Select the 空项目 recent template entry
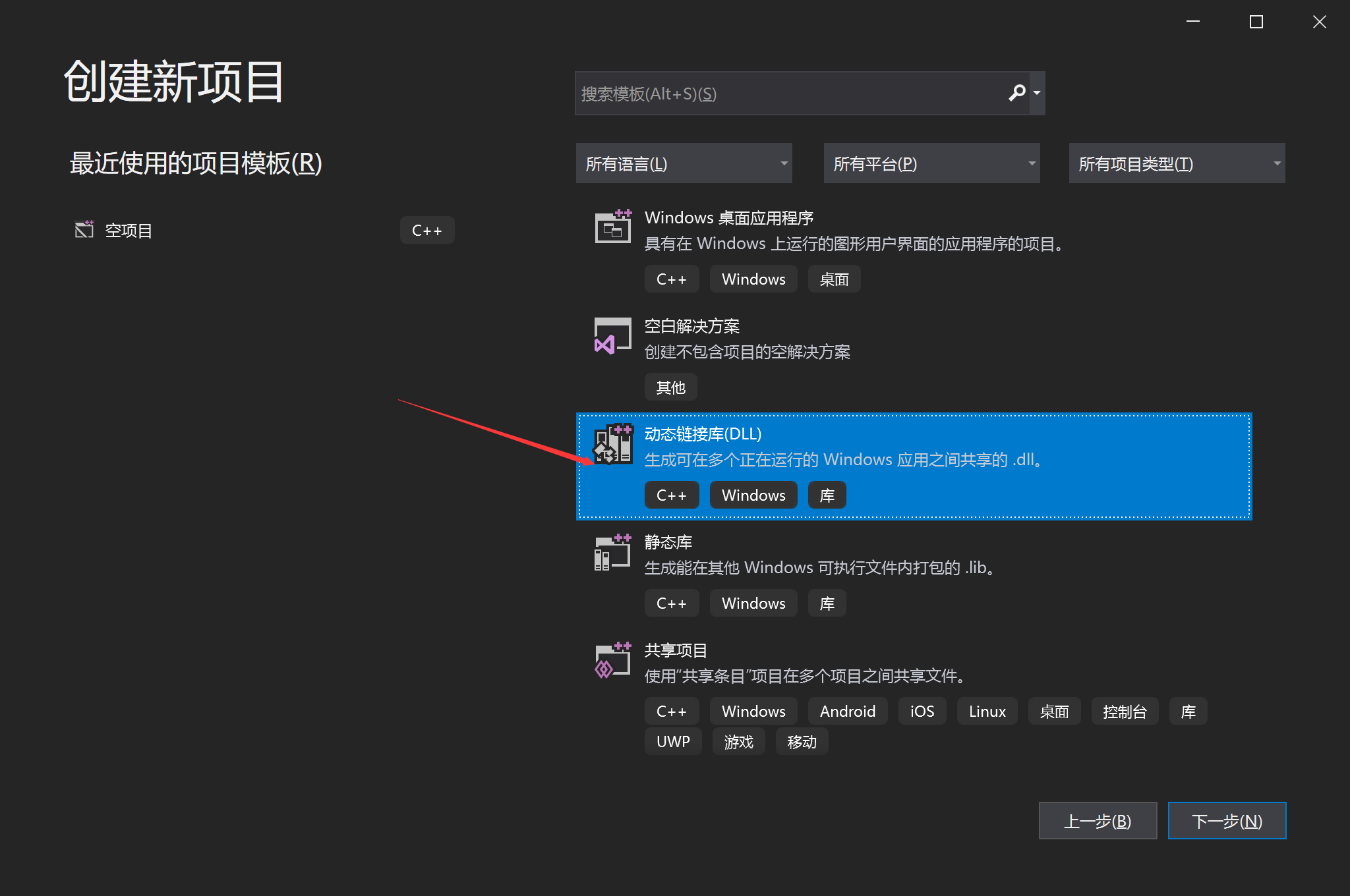 click(x=264, y=230)
